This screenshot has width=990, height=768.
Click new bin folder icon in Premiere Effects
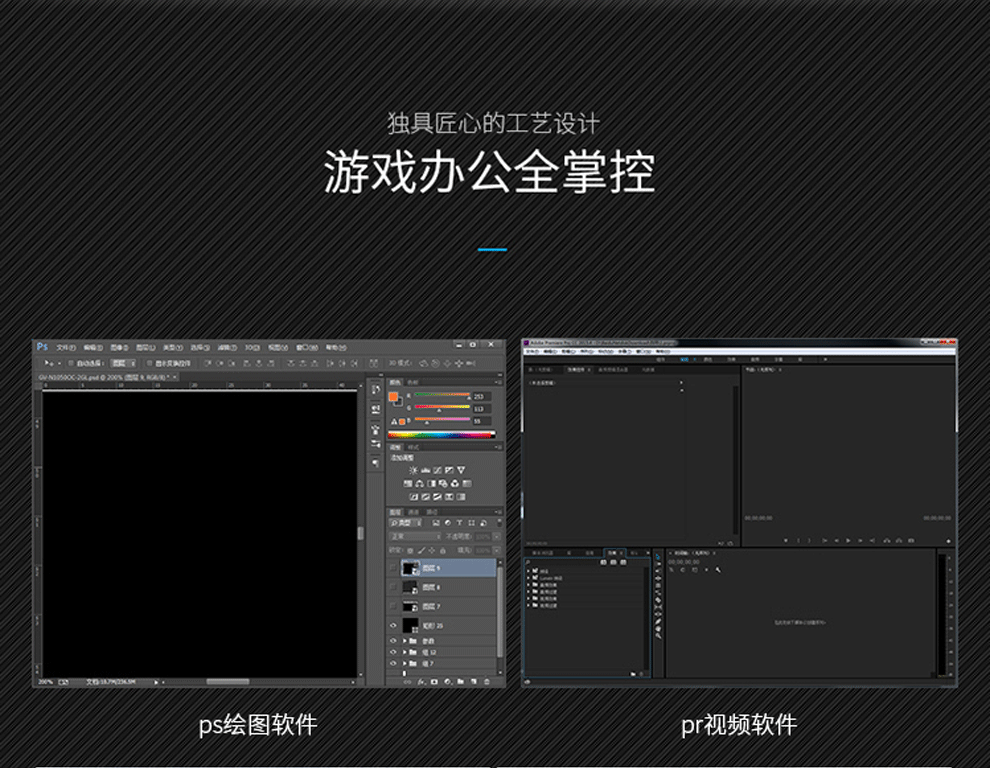coord(633,675)
